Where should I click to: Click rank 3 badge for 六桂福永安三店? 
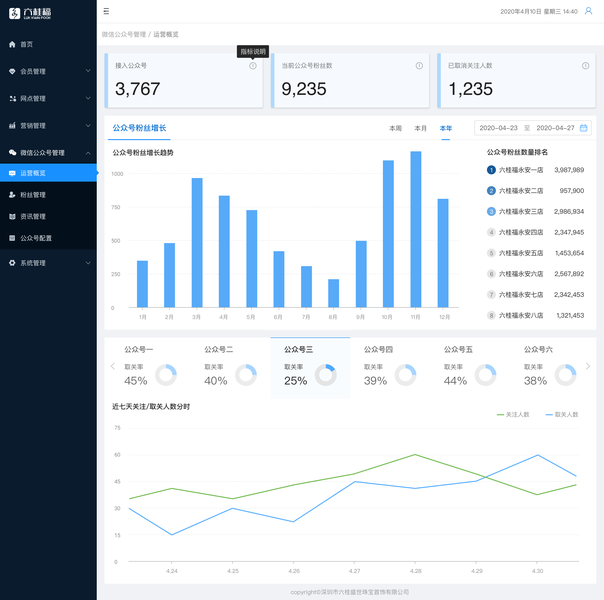[491, 211]
